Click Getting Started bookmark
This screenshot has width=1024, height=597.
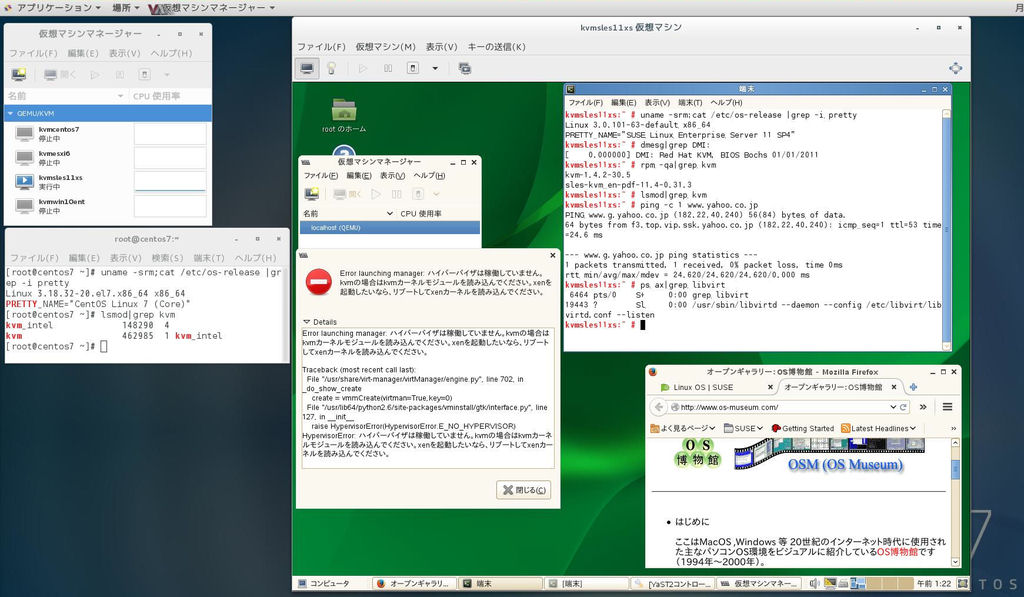(x=803, y=428)
